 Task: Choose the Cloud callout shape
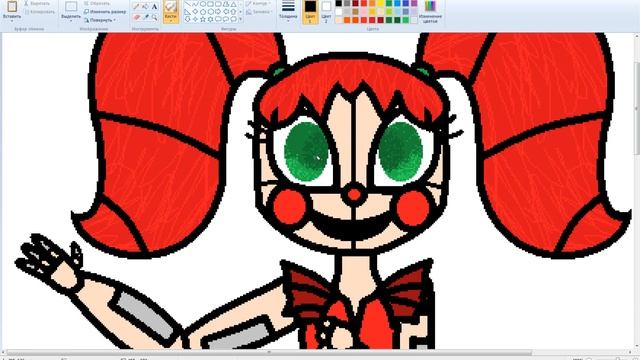(233, 19)
